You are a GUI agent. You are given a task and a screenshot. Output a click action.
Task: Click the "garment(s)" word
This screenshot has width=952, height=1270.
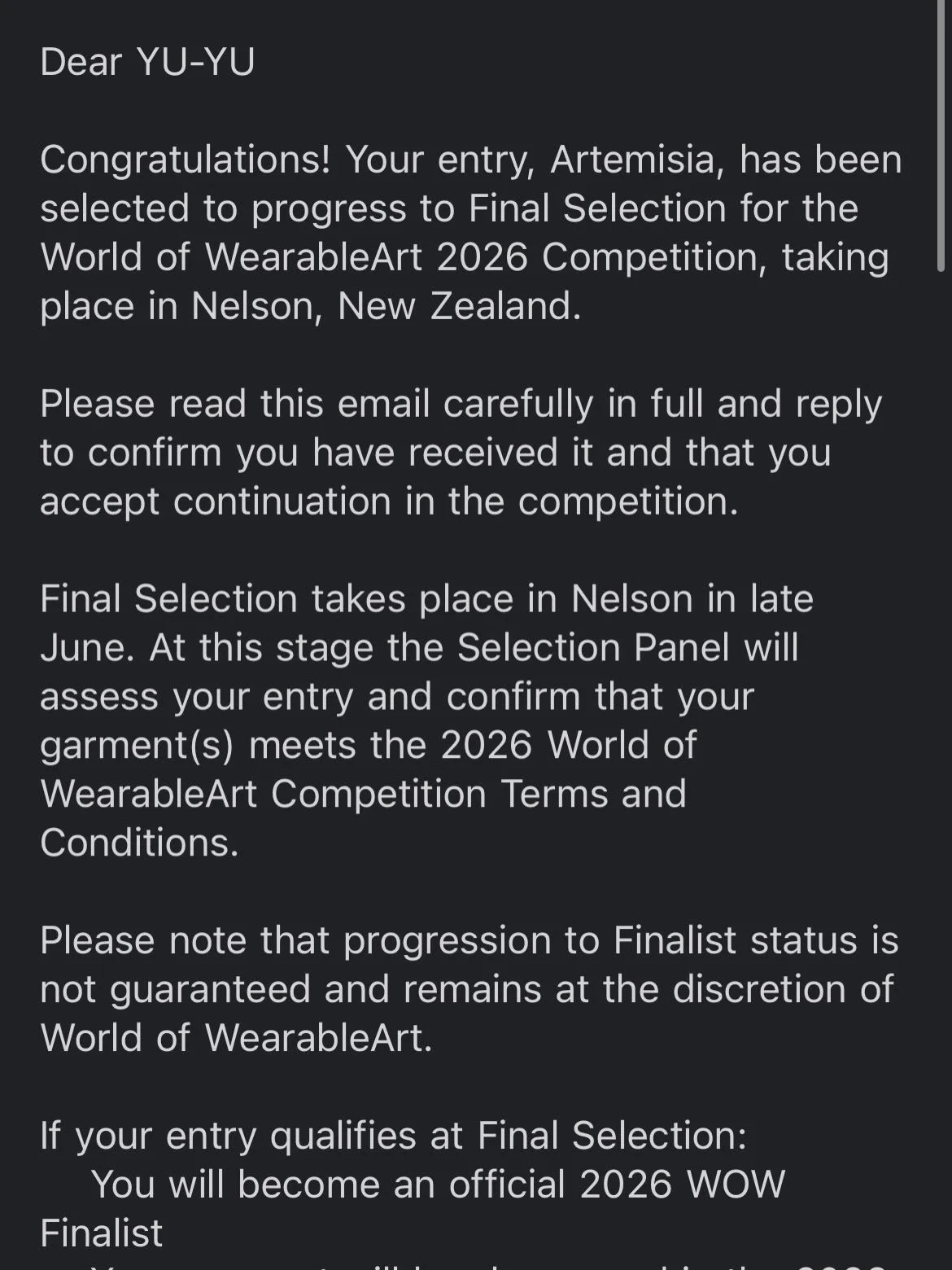137,747
